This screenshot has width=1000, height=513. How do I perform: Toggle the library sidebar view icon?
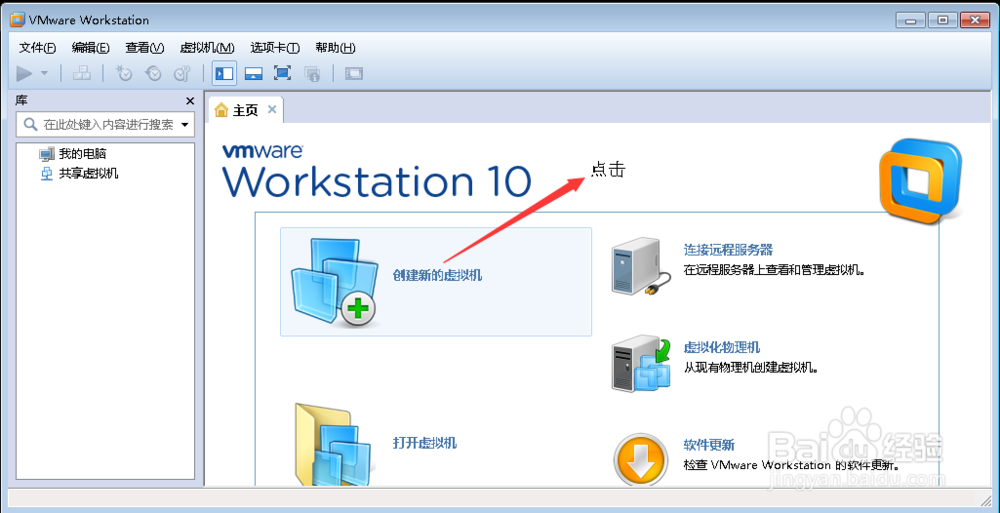point(224,73)
